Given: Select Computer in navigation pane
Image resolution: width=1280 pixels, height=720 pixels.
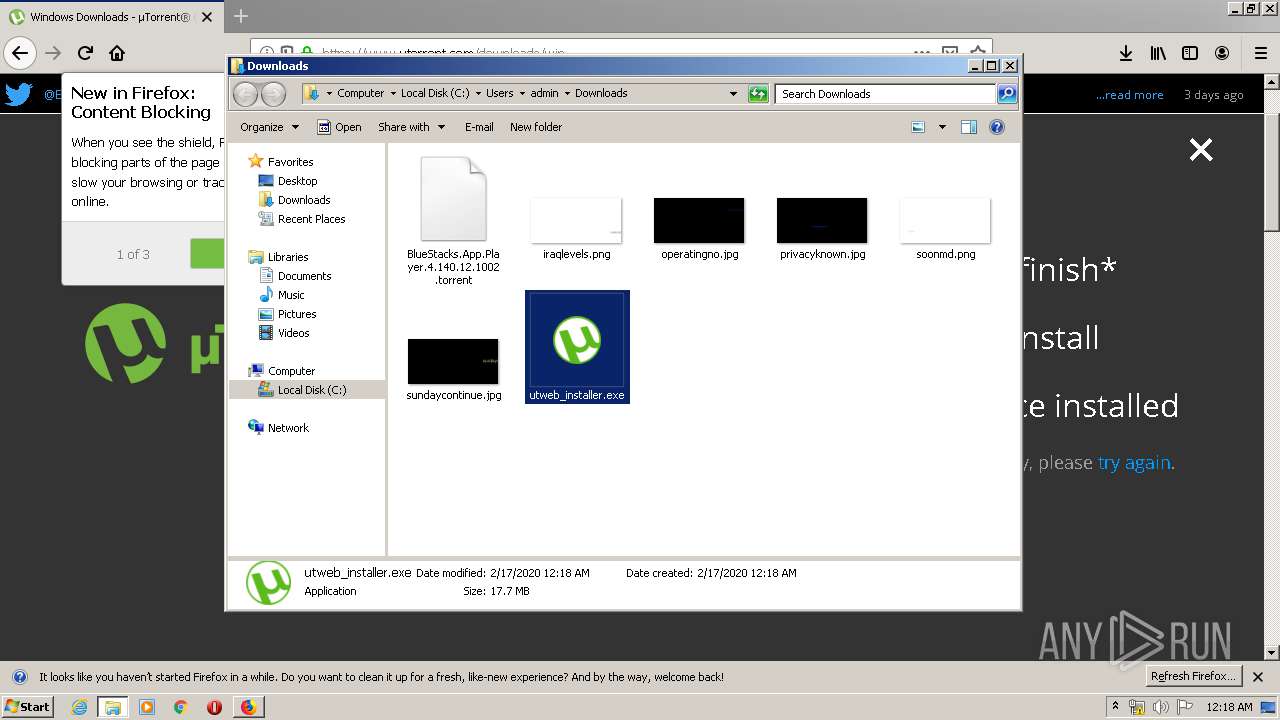Looking at the screenshot, I should [x=291, y=371].
